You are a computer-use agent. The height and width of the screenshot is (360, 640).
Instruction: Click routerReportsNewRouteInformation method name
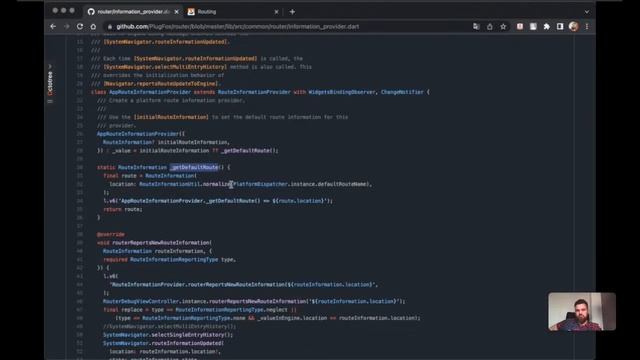tap(161, 242)
